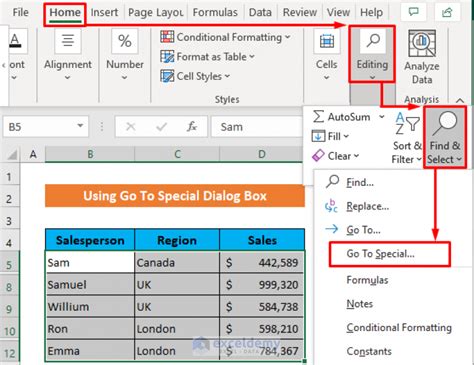The height and width of the screenshot is (365, 474).
Task: Open the Cells group icon
Action: point(327,41)
